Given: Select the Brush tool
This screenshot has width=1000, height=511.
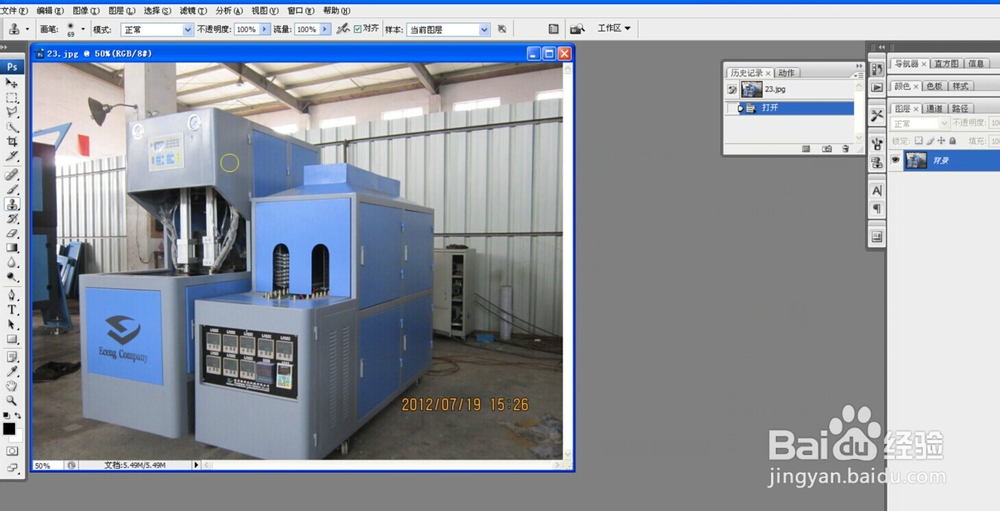Looking at the screenshot, I should pyautogui.click(x=11, y=189).
